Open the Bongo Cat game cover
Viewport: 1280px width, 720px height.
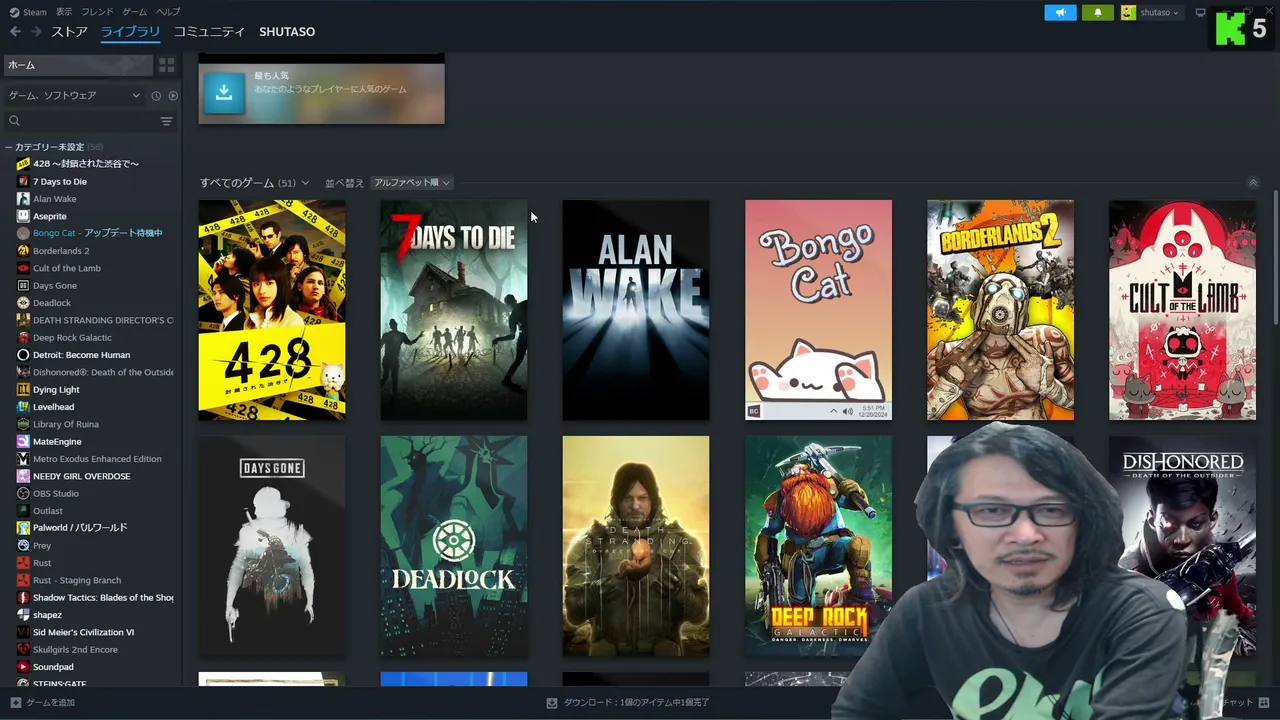pos(818,310)
